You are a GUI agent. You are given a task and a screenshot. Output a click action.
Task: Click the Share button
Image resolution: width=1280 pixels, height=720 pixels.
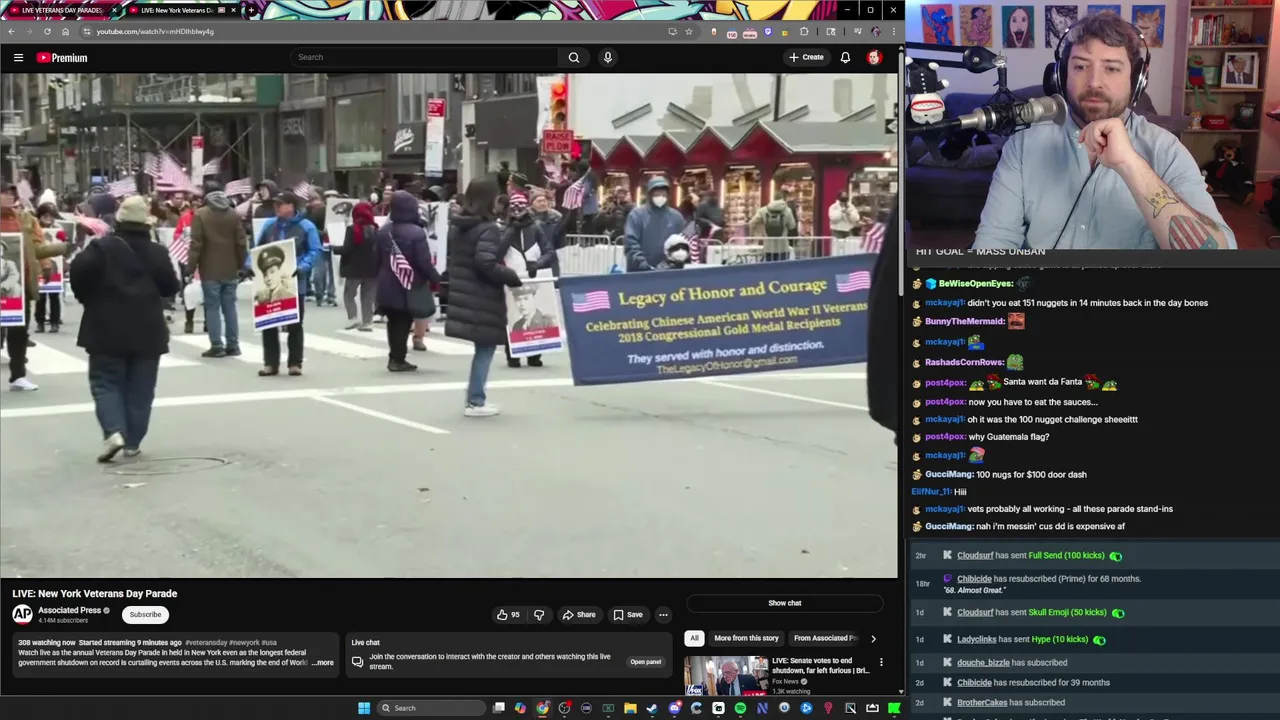coord(578,615)
